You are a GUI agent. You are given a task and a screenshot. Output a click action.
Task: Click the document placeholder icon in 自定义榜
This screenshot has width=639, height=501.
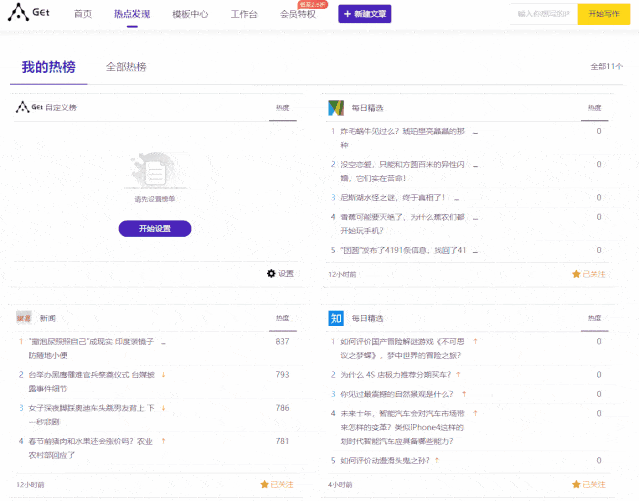(155, 174)
